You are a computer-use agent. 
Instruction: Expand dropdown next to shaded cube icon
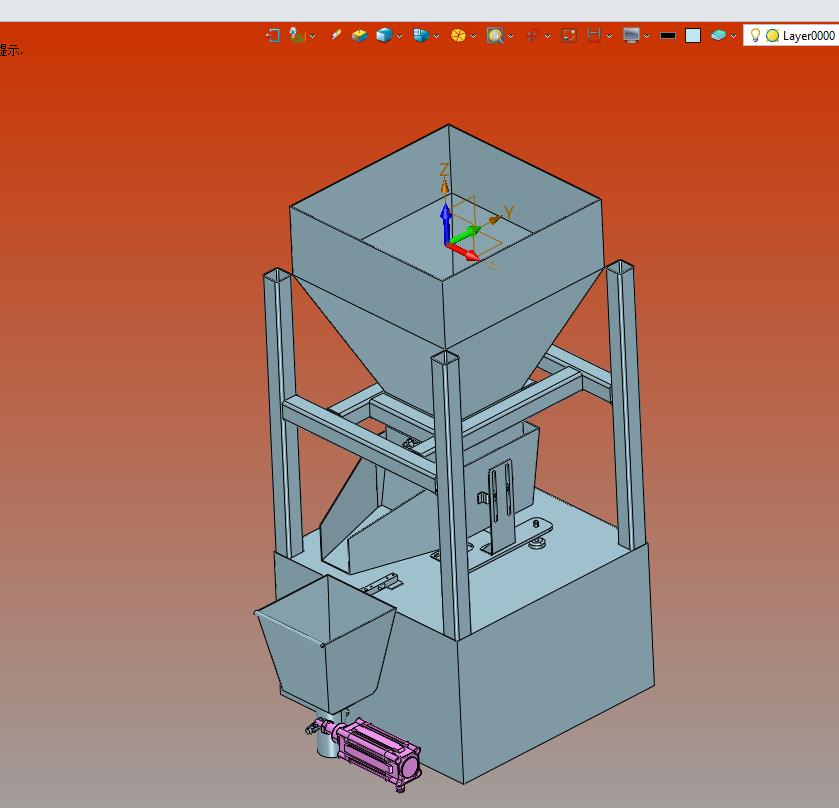(x=400, y=36)
